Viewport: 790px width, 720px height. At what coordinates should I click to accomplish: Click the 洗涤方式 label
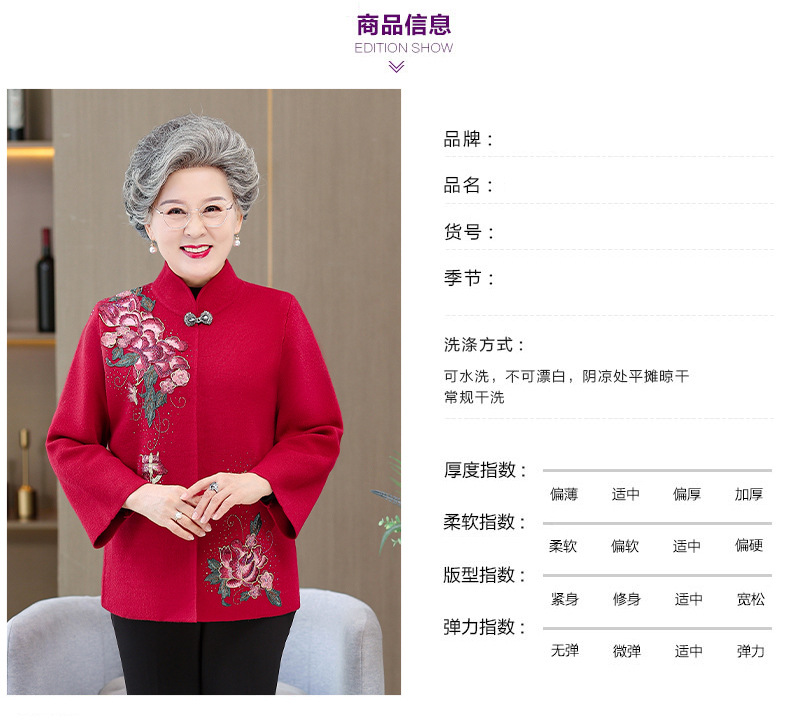(484, 345)
